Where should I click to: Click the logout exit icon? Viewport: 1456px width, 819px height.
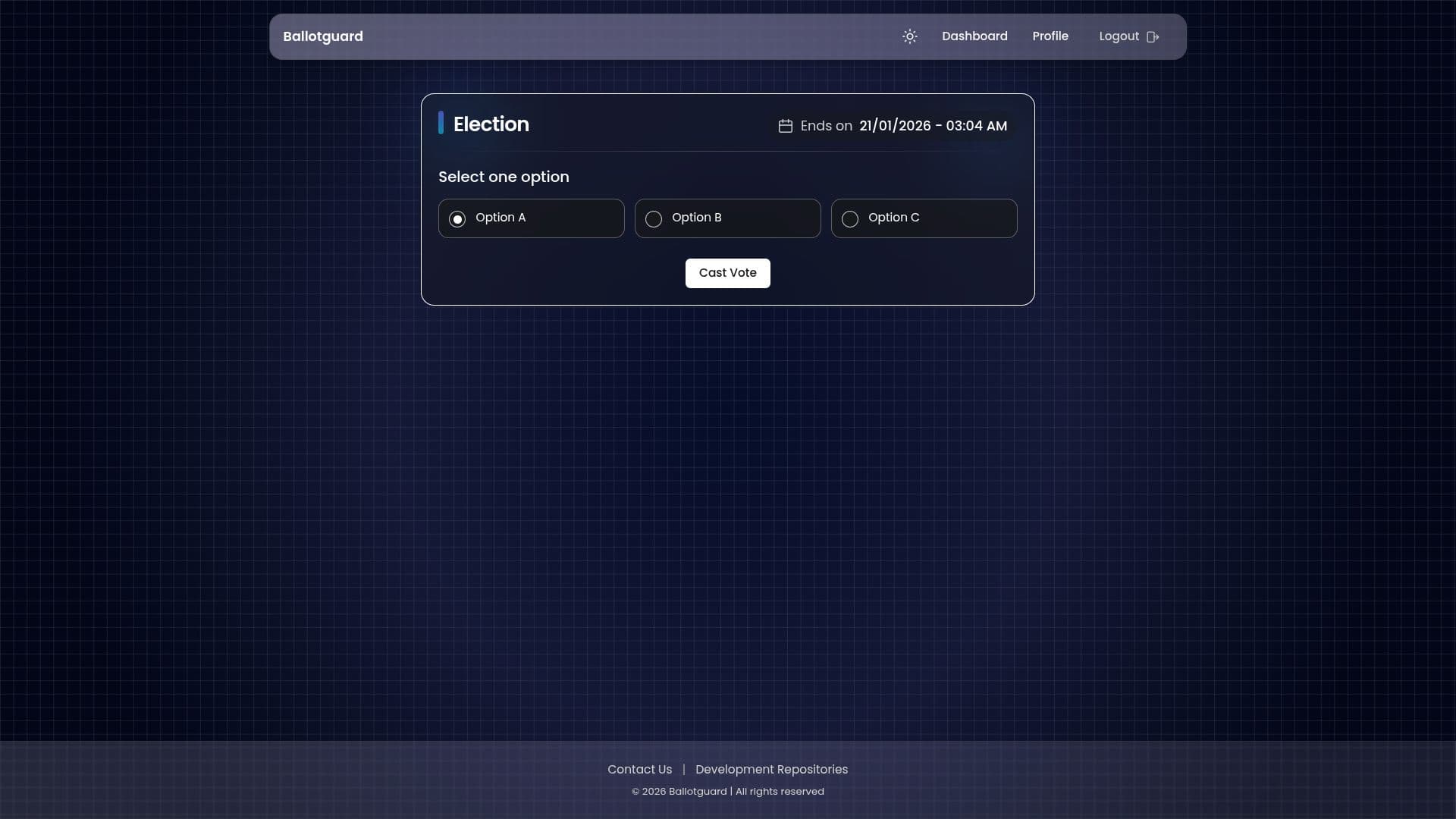tap(1153, 36)
